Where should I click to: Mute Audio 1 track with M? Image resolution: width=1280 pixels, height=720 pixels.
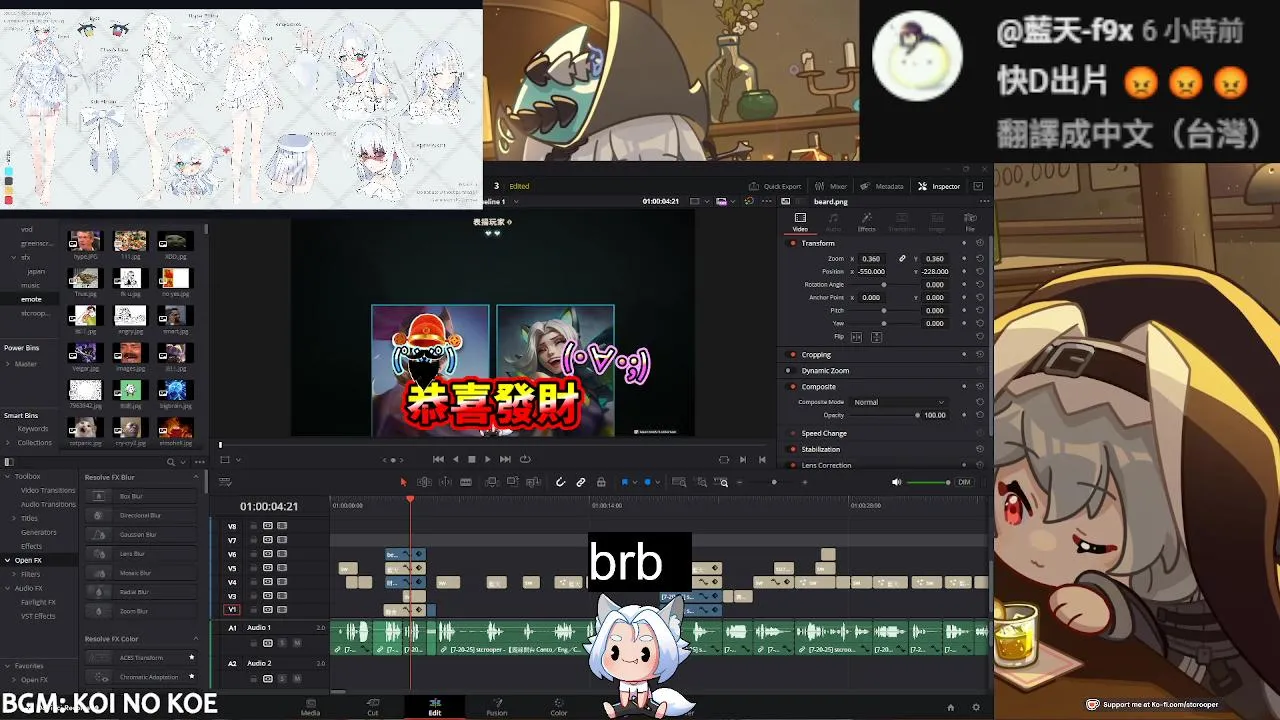click(x=297, y=643)
